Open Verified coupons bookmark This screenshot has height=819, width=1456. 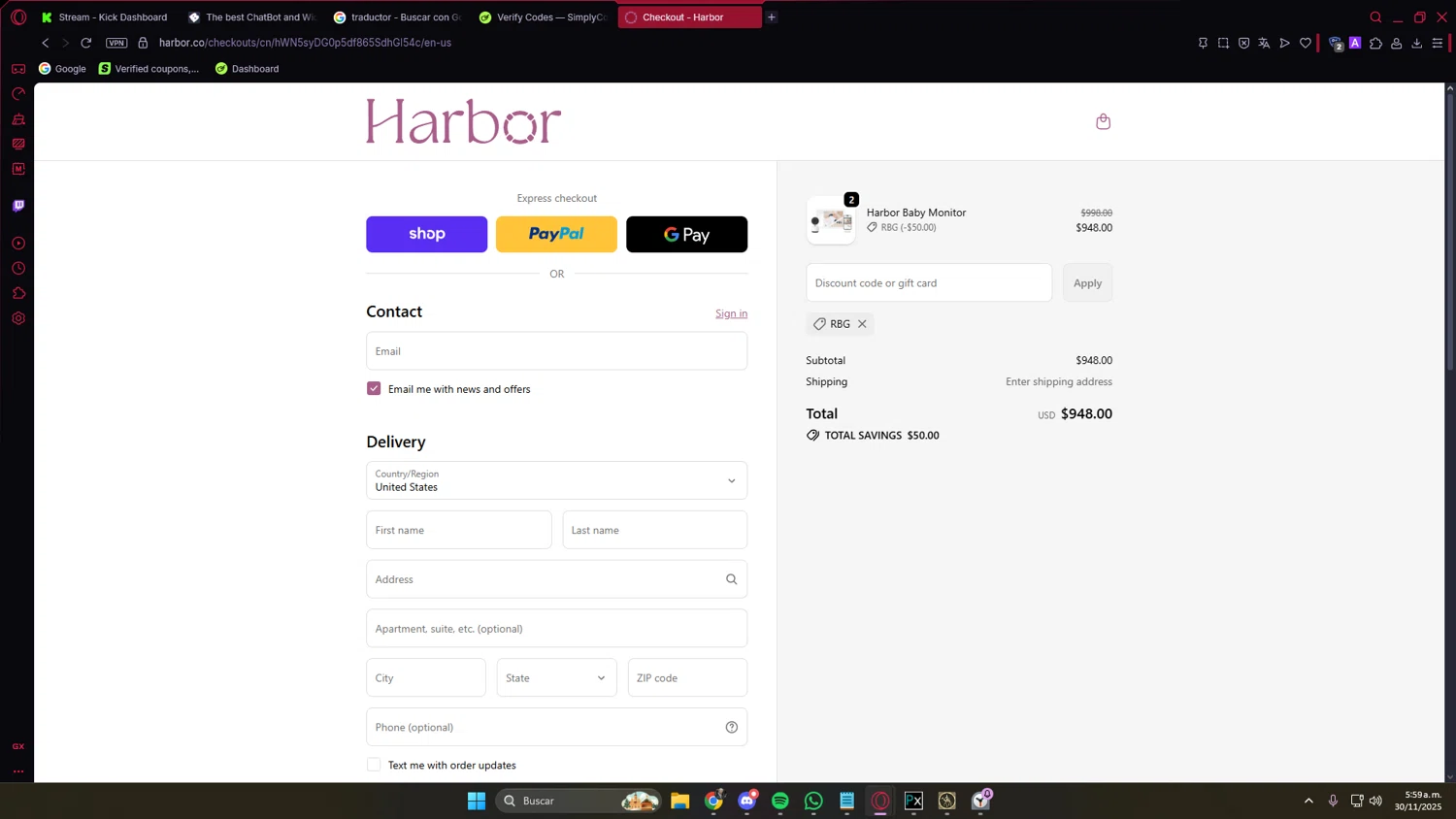(x=149, y=69)
